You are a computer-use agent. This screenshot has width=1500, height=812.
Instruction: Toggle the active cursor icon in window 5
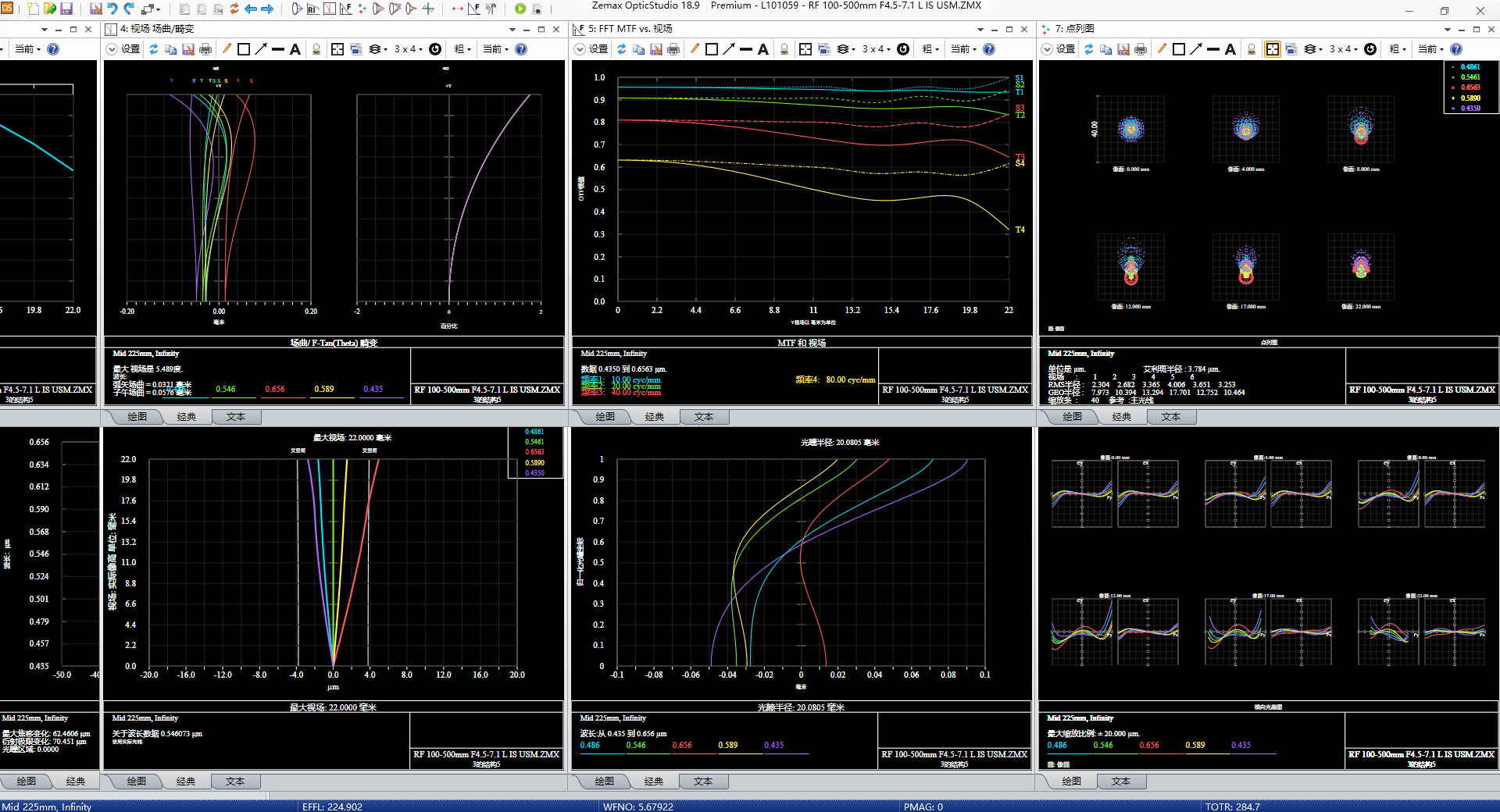(805, 49)
